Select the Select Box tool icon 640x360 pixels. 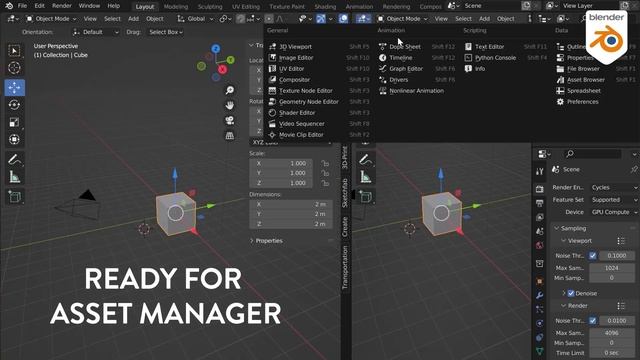pos(14,51)
